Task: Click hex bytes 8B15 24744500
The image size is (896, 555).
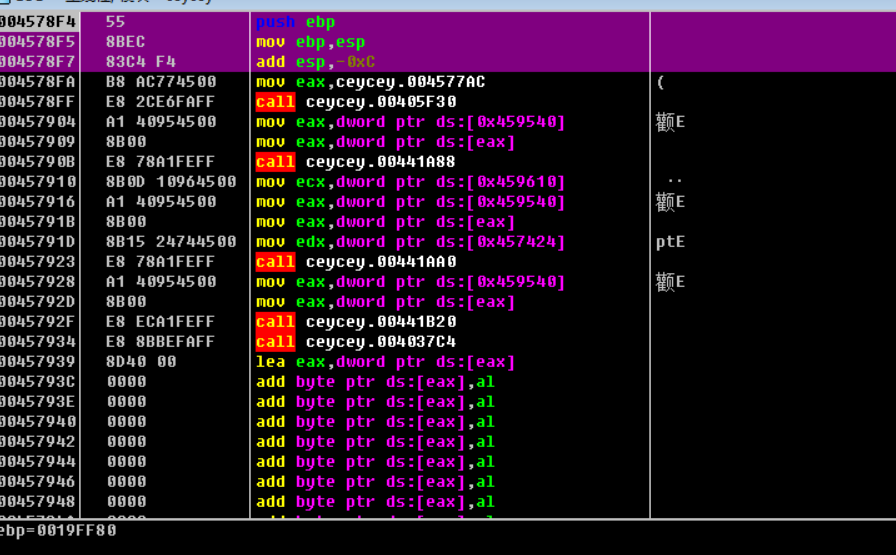Action: (171, 242)
